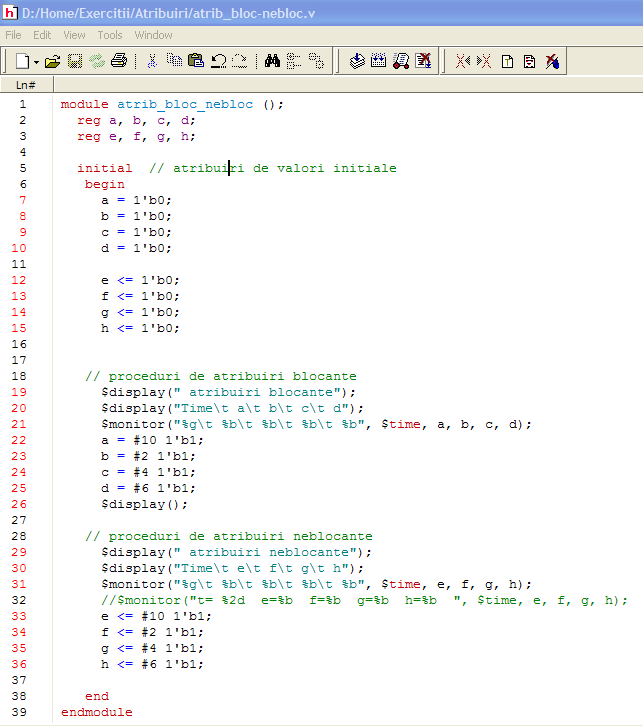This screenshot has width=643, height=726.
Task: Click the statement 'e <= 1'b0;'
Action: pyautogui.click(x=140, y=280)
